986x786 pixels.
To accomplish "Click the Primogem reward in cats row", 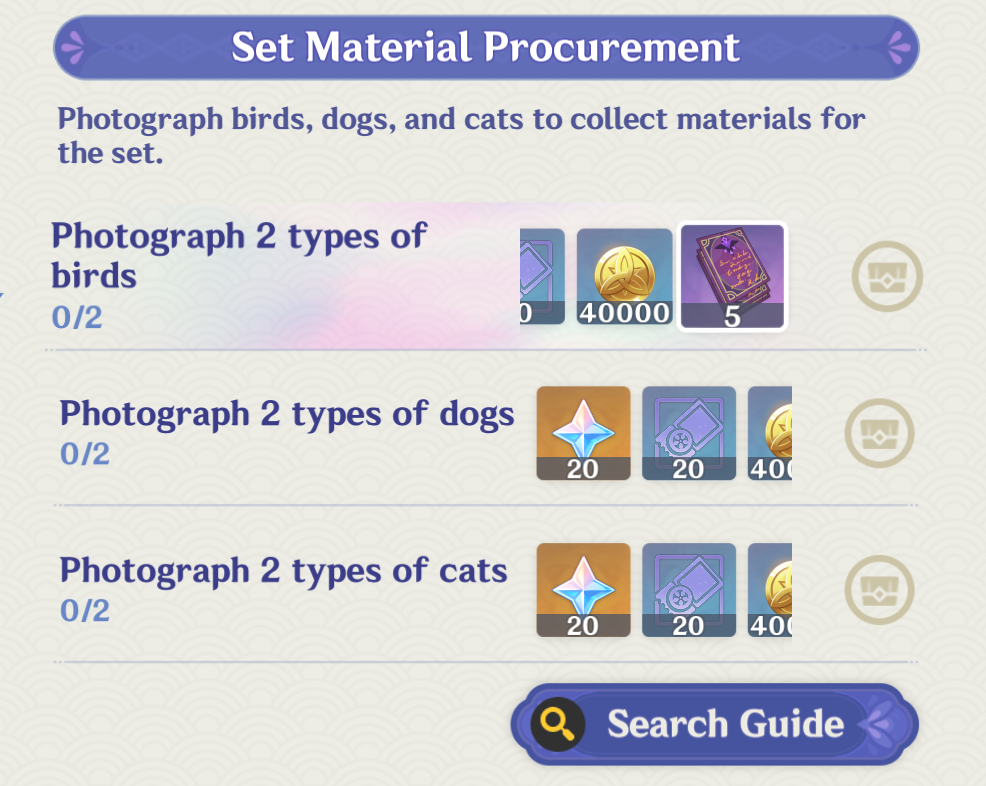I will pyautogui.click(x=583, y=590).
